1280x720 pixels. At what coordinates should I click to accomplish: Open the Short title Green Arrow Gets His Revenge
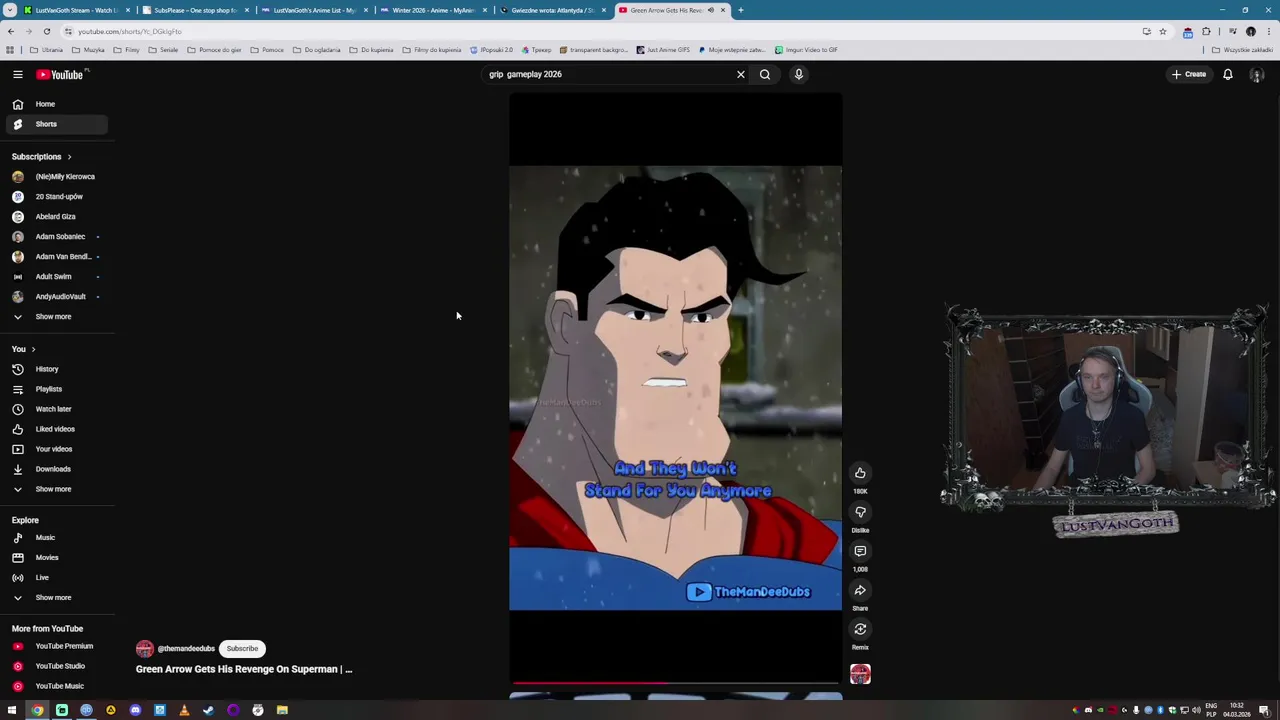coord(244,669)
